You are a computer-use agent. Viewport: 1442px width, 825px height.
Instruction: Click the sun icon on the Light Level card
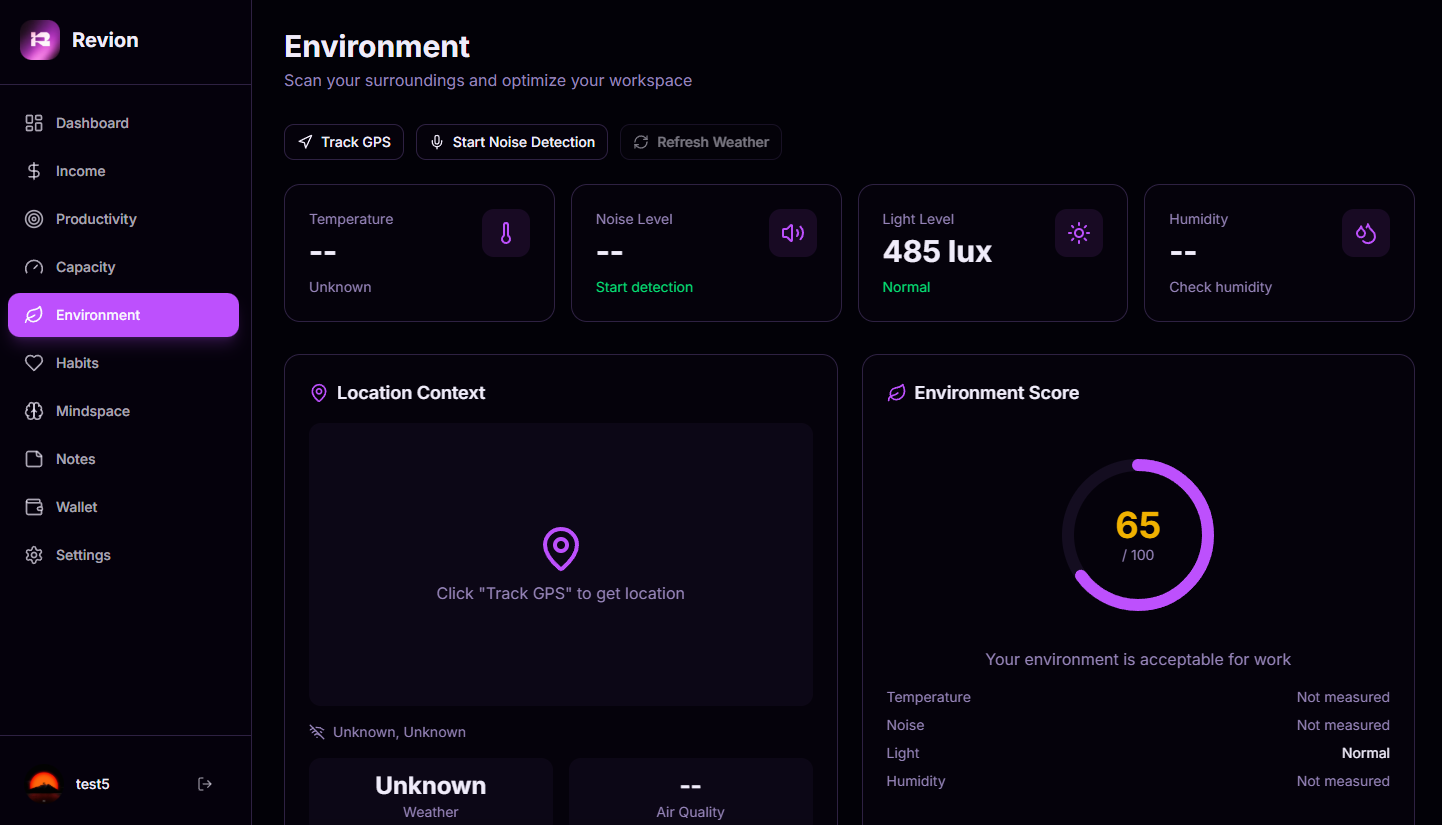[x=1079, y=233]
